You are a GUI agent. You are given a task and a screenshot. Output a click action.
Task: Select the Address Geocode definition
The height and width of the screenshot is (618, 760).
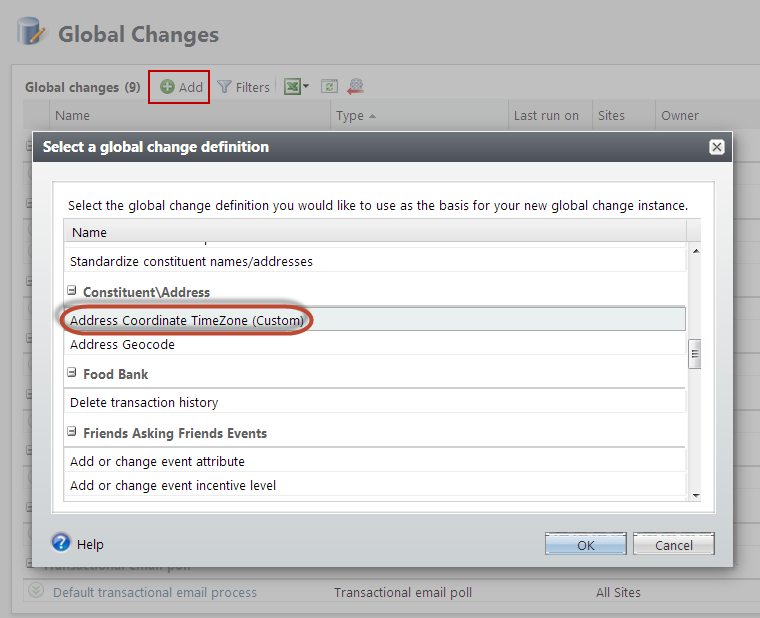coord(122,345)
